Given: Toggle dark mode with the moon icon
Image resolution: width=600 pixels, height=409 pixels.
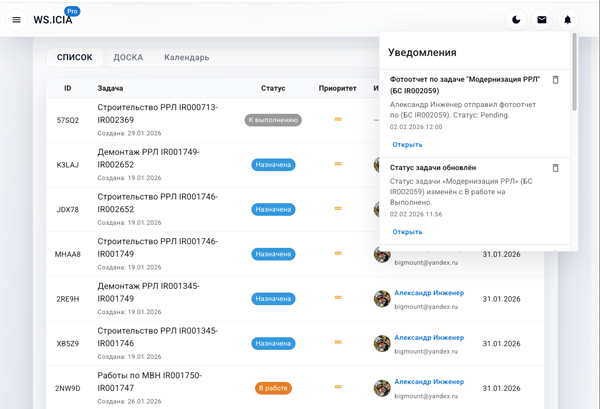Looking at the screenshot, I should pyautogui.click(x=516, y=19).
